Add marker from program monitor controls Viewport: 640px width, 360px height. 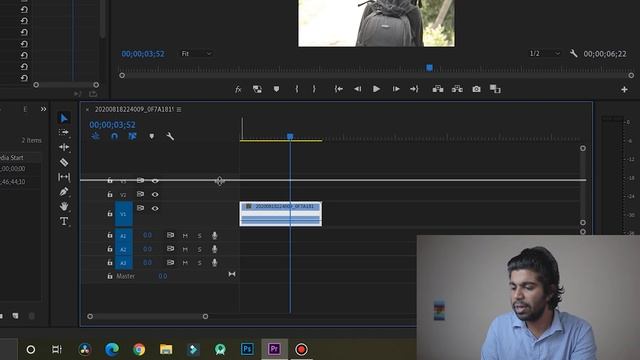point(276,89)
